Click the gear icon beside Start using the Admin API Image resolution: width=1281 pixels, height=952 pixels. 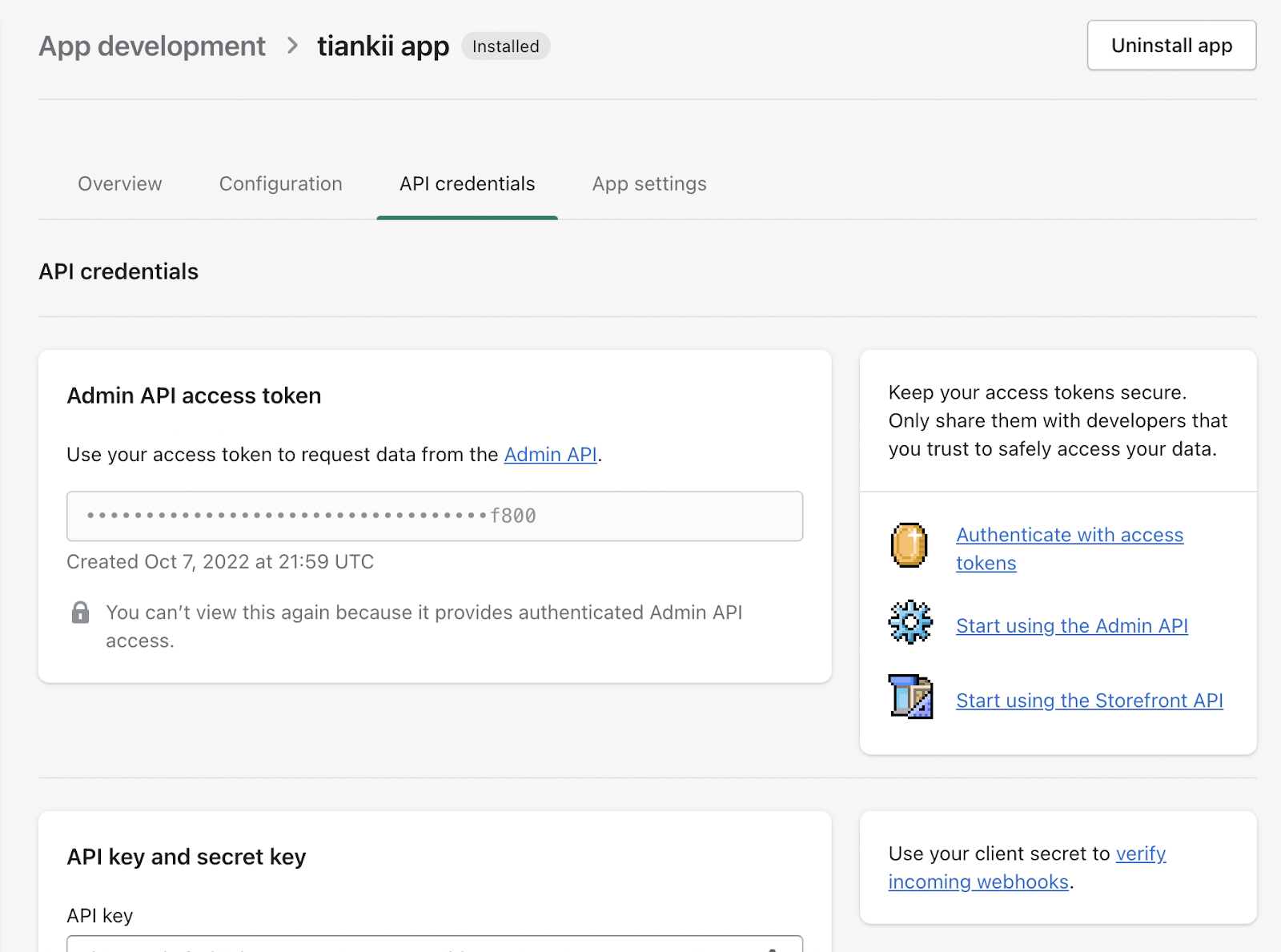coord(910,622)
